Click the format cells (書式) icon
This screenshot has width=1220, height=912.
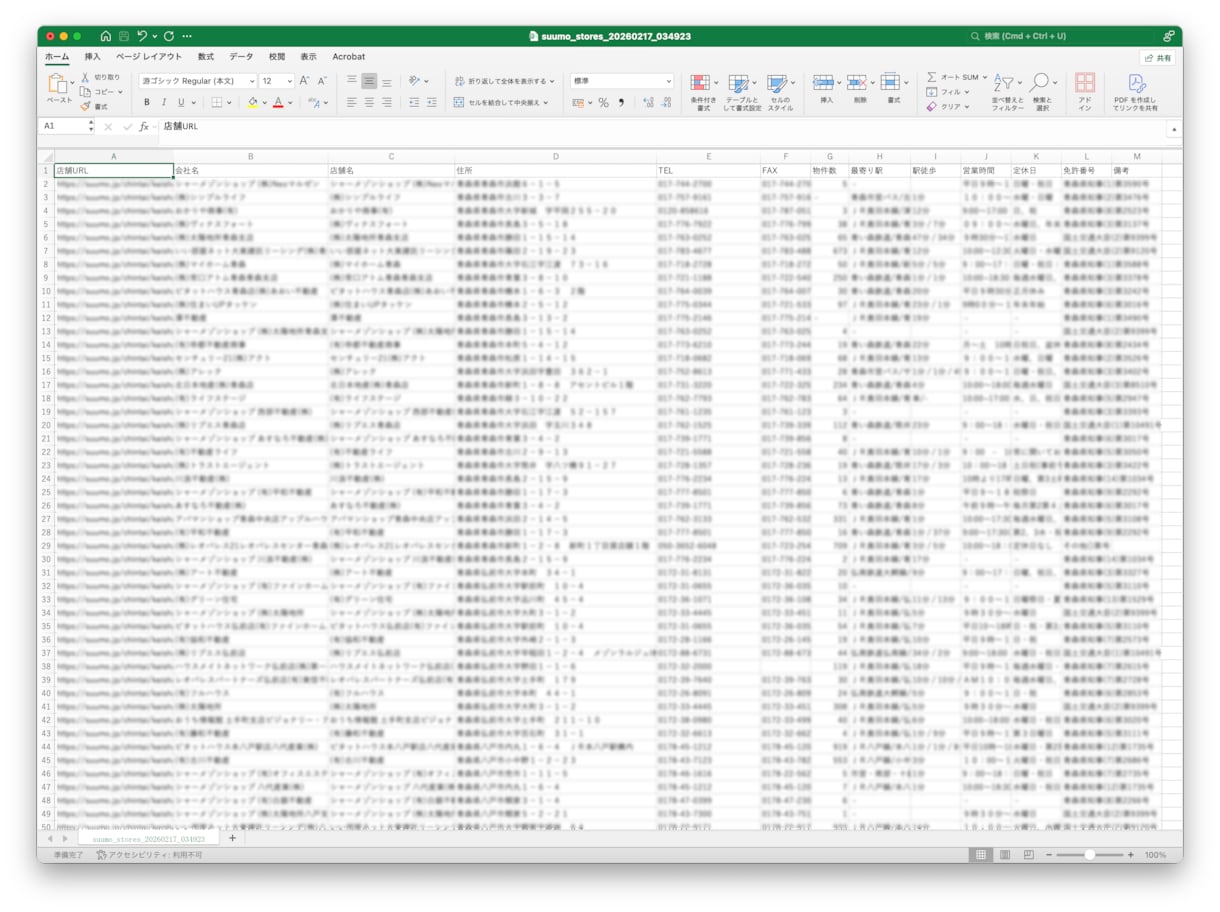point(890,83)
